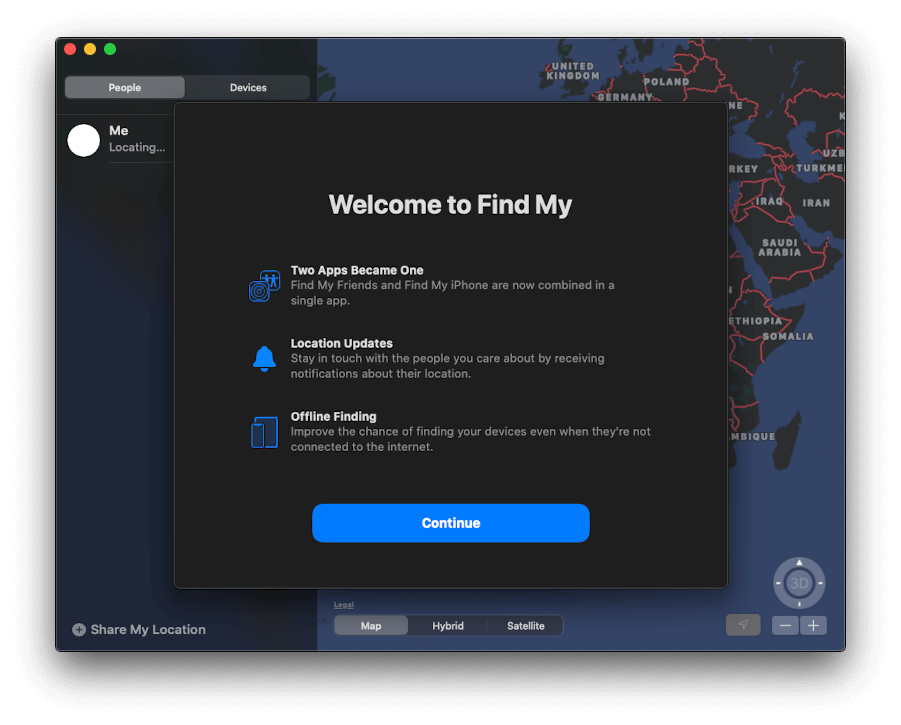Click the IRAN map label

tap(816, 203)
